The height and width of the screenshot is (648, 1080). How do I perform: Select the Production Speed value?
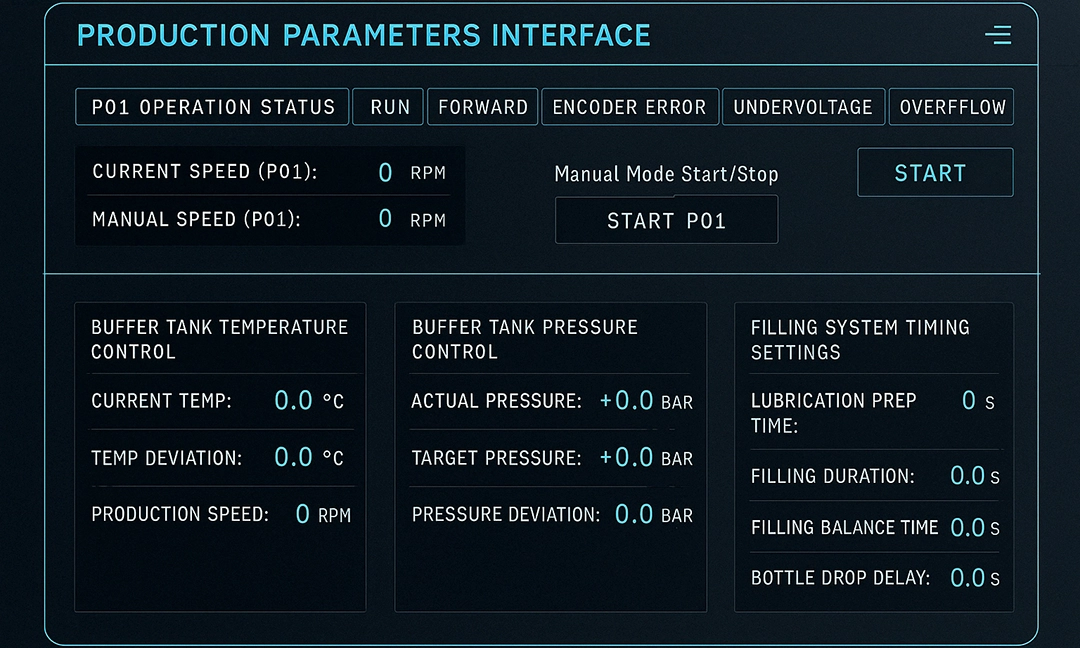coord(302,515)
